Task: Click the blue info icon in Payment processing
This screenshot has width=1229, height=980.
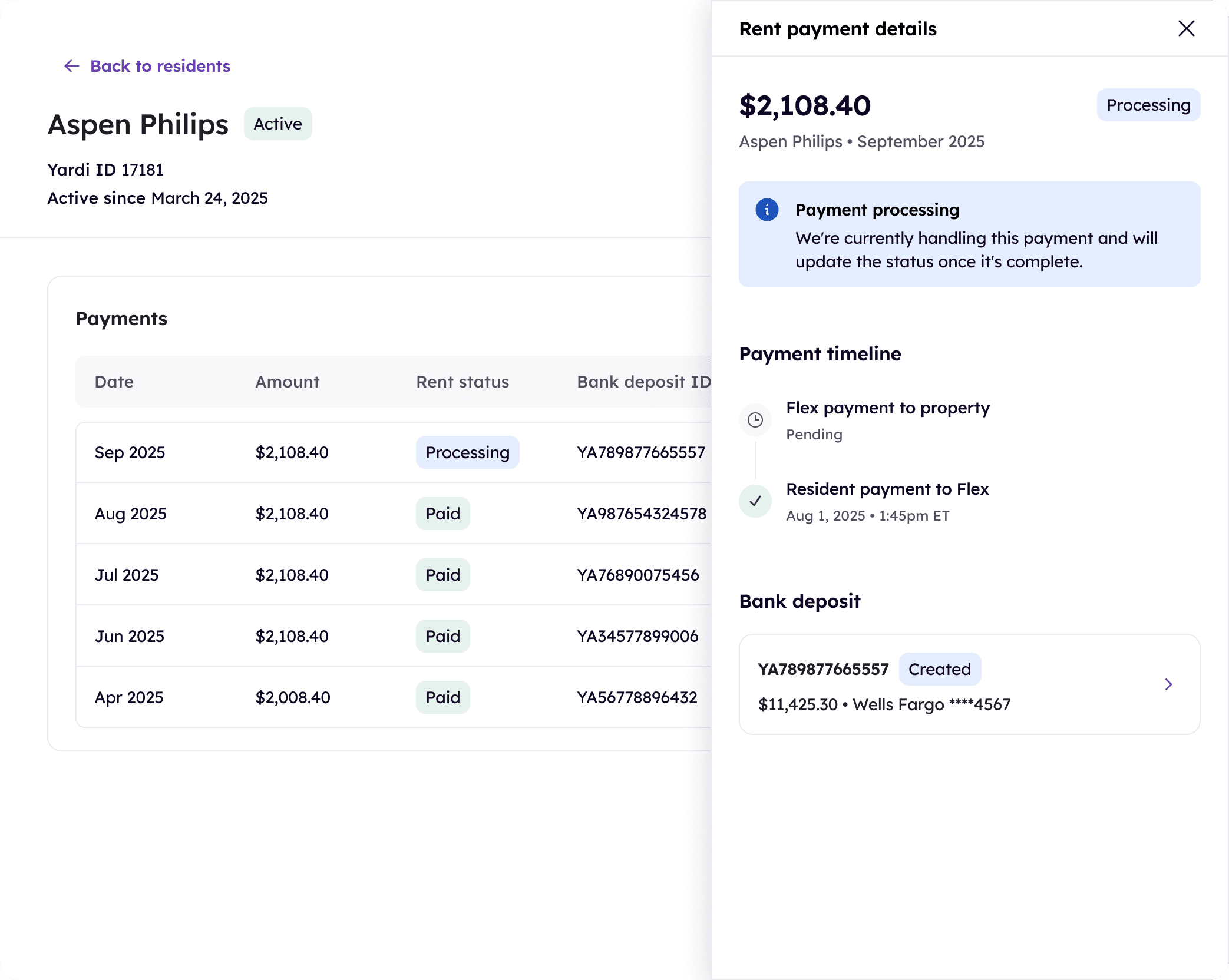Action: pos(767,210)
